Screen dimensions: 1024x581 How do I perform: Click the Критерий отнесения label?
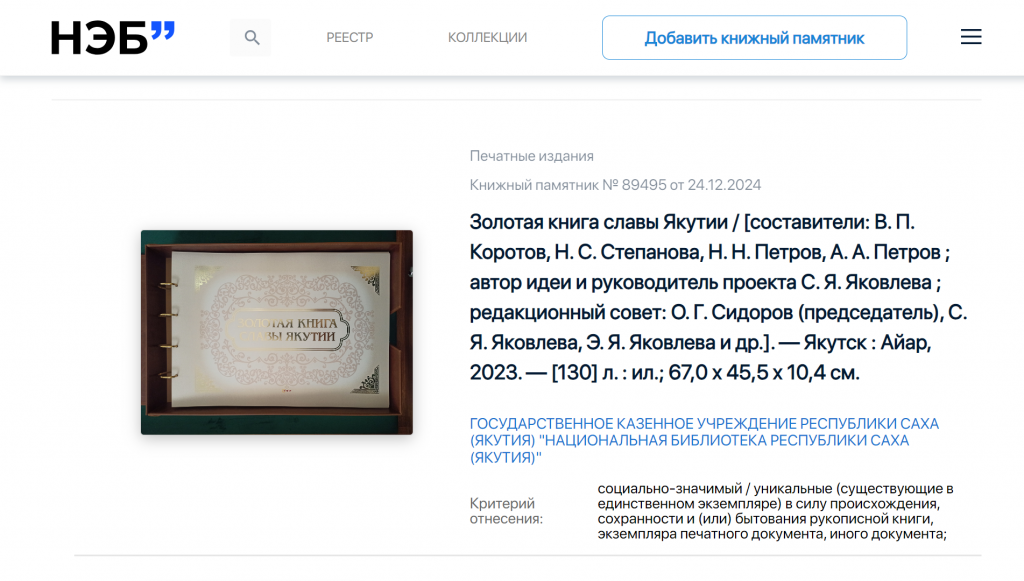click(x=506, y=510)
